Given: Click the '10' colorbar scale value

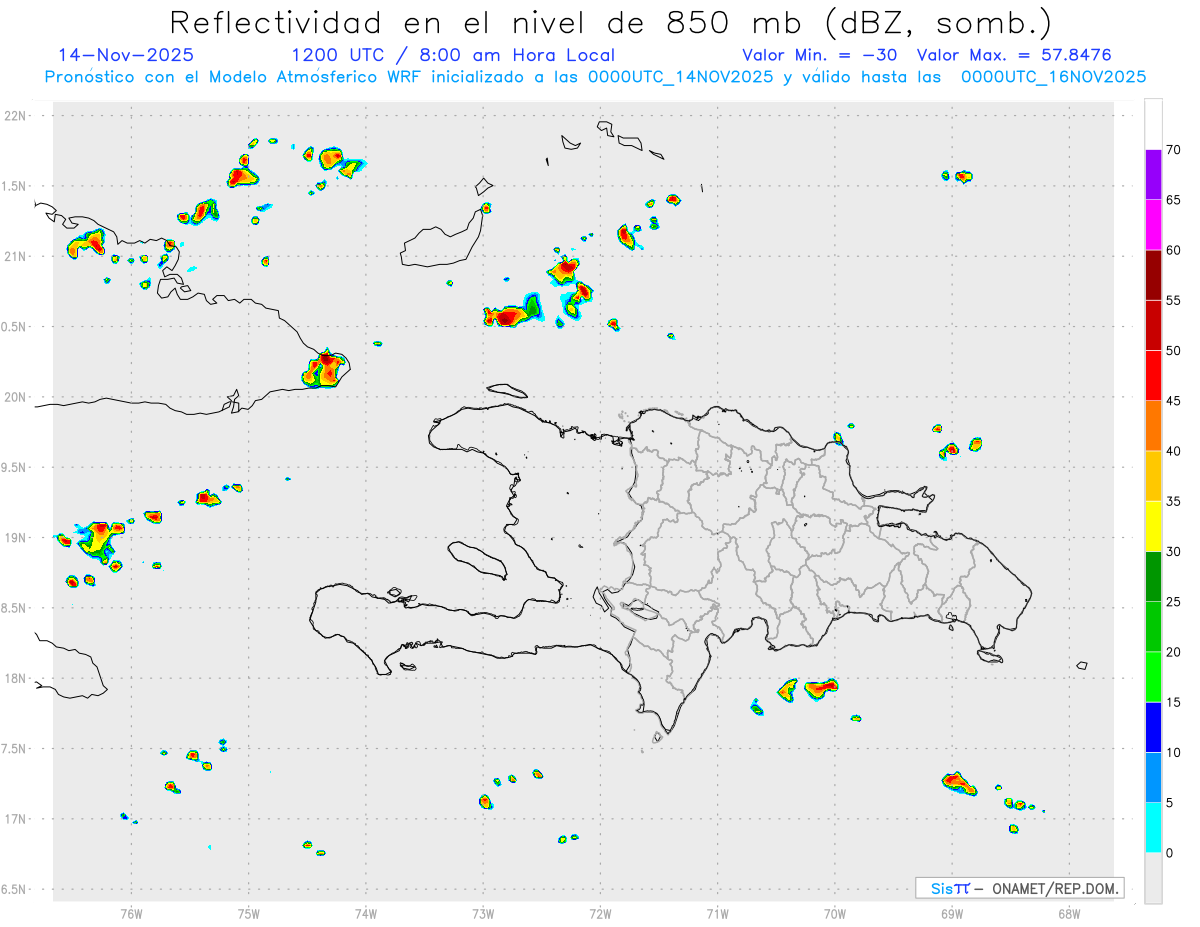Looking at the screenshot, I should click(1174, 752).
